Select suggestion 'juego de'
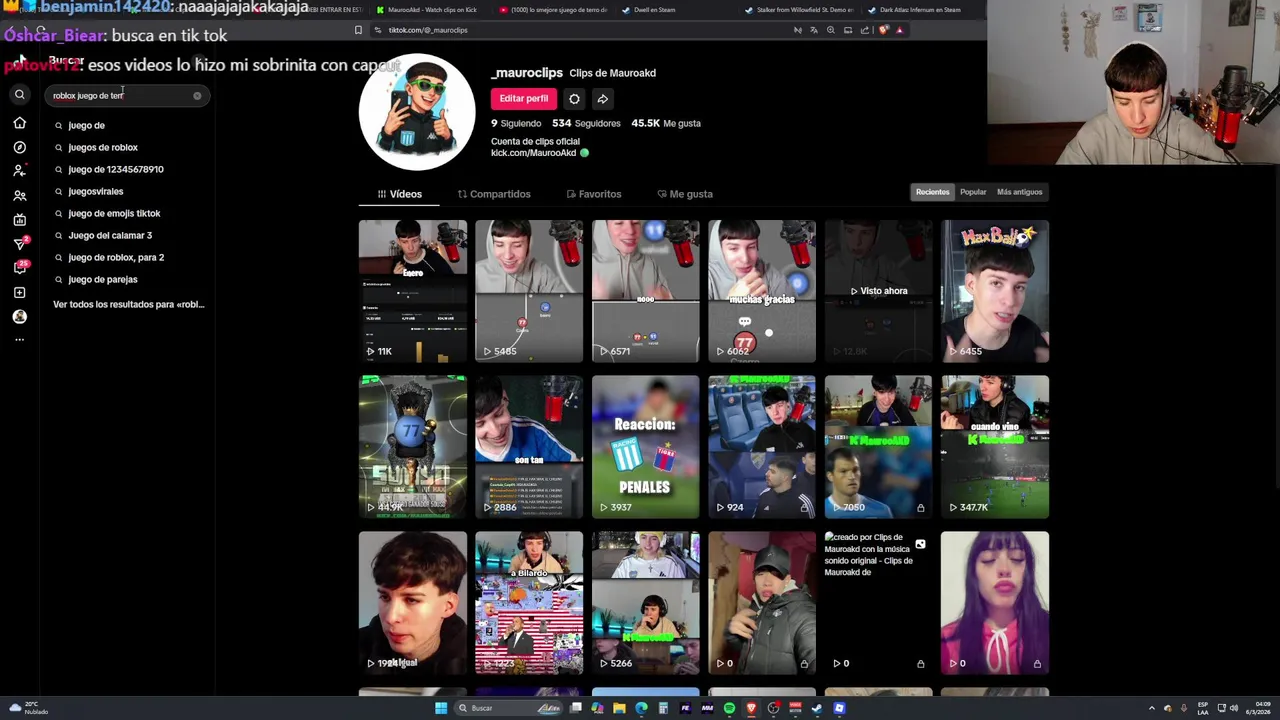 coord(86,125)
